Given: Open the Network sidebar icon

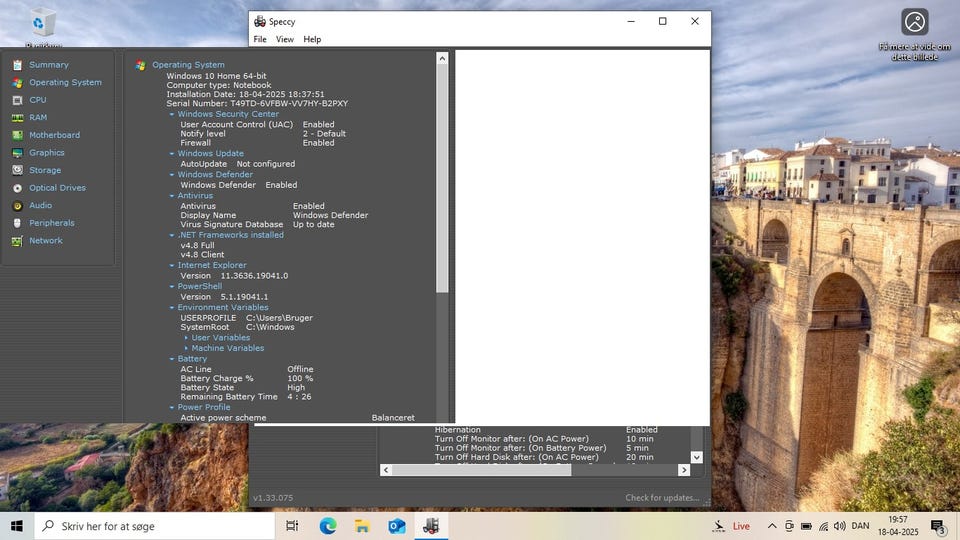Looking at the screenshot, I should click(x=17, y=241).
